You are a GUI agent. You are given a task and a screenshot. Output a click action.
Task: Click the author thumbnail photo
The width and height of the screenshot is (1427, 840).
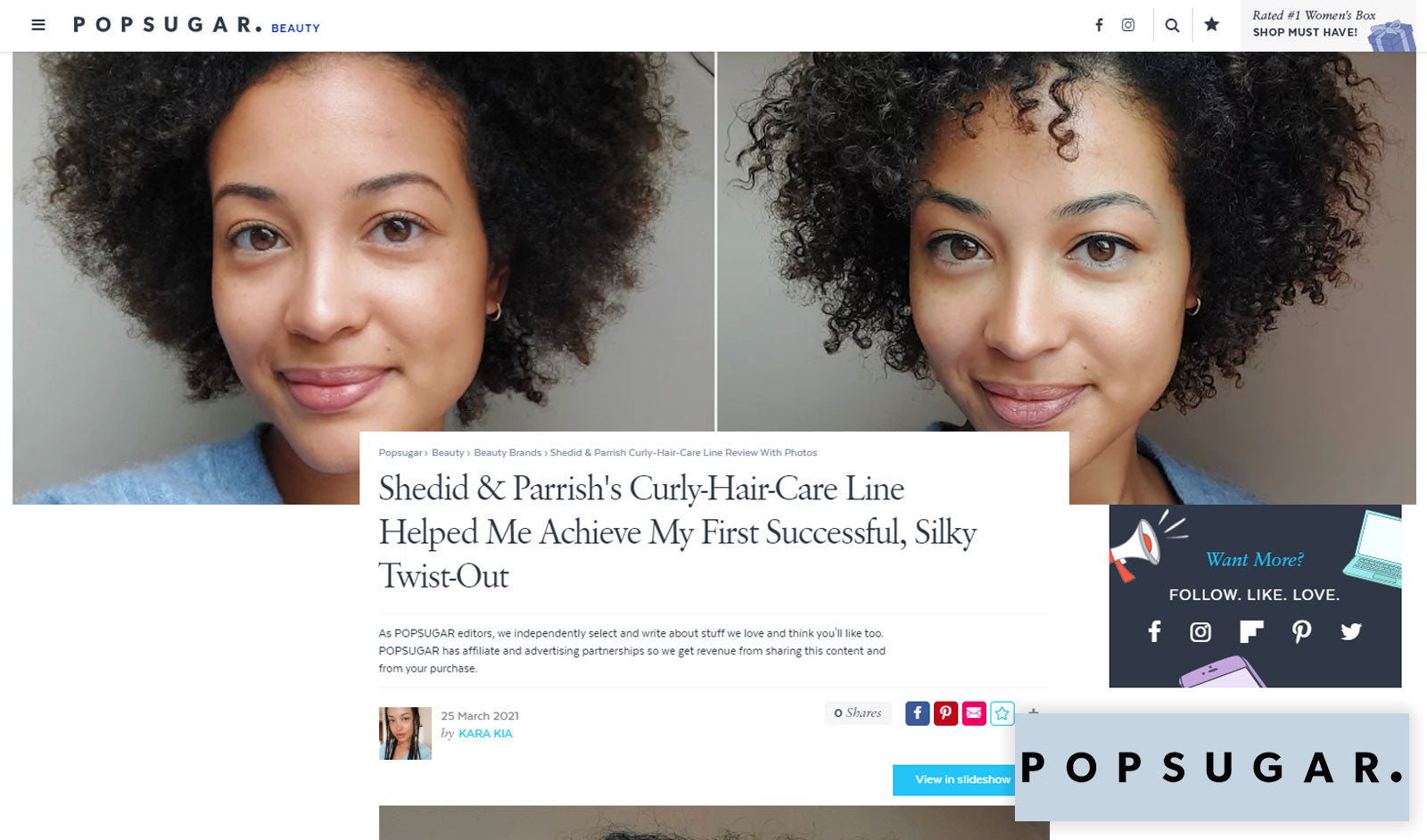(x=405, y=733)
